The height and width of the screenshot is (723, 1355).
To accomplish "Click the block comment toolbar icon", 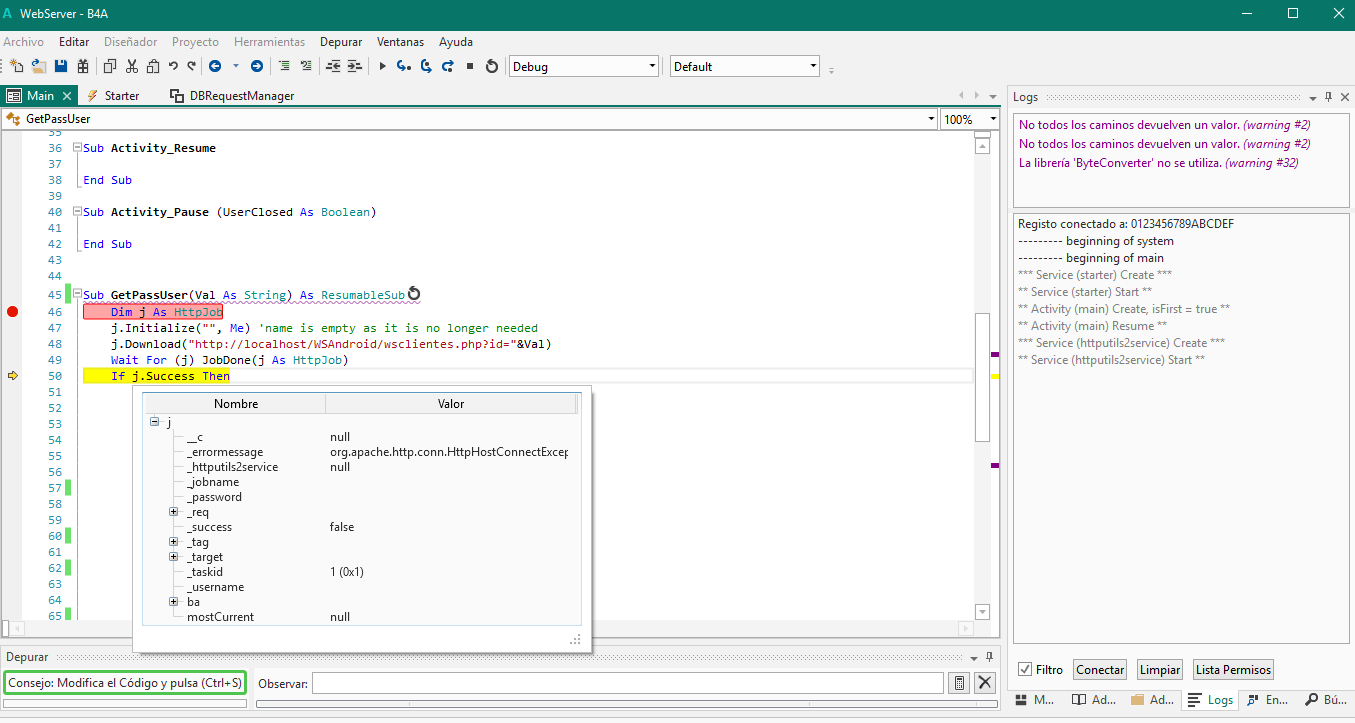I will click(x=284, y=66).
